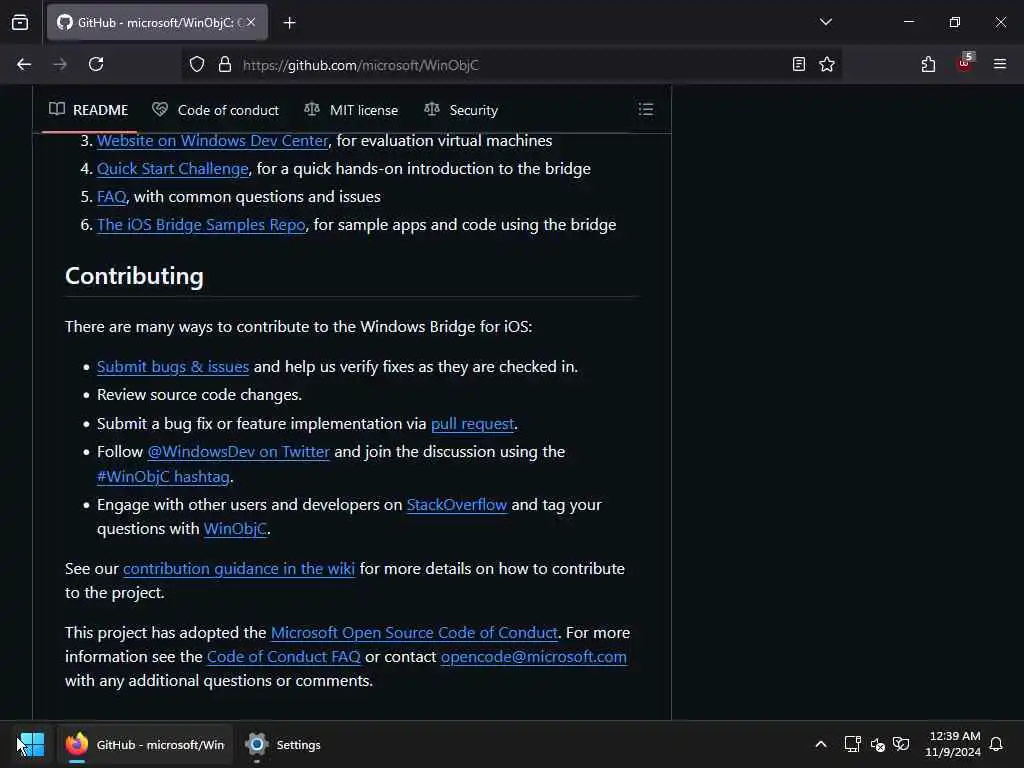Open the tracking protection shield
Viewport: 1024px width, 768px height.
(197, 64)
